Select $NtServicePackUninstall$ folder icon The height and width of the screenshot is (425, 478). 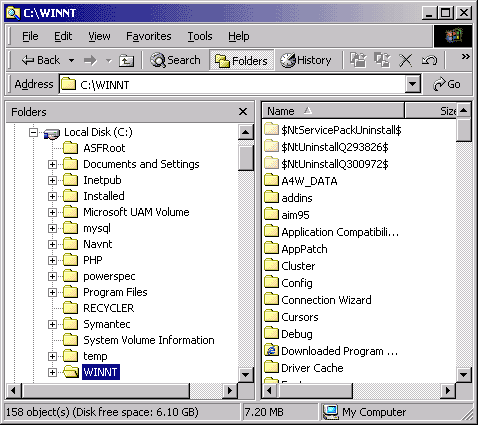coord(271,129)
